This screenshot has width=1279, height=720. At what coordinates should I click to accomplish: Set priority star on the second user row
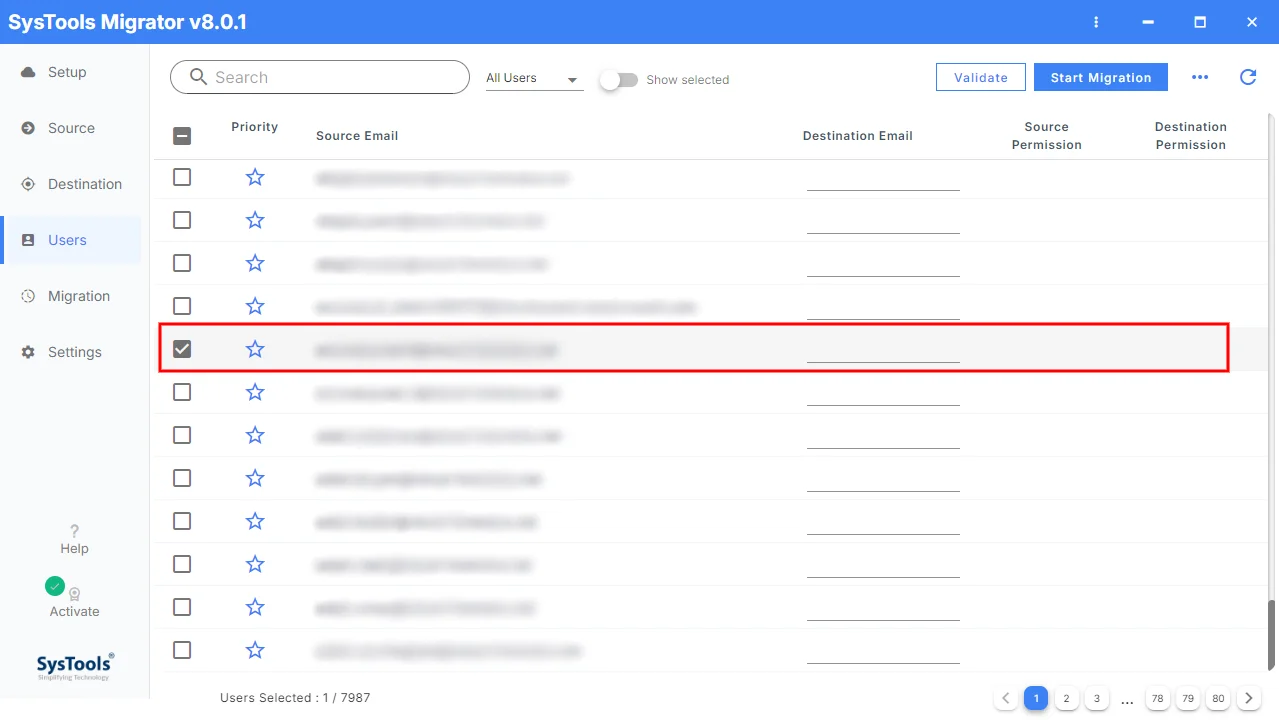click(x=255, y=220)
